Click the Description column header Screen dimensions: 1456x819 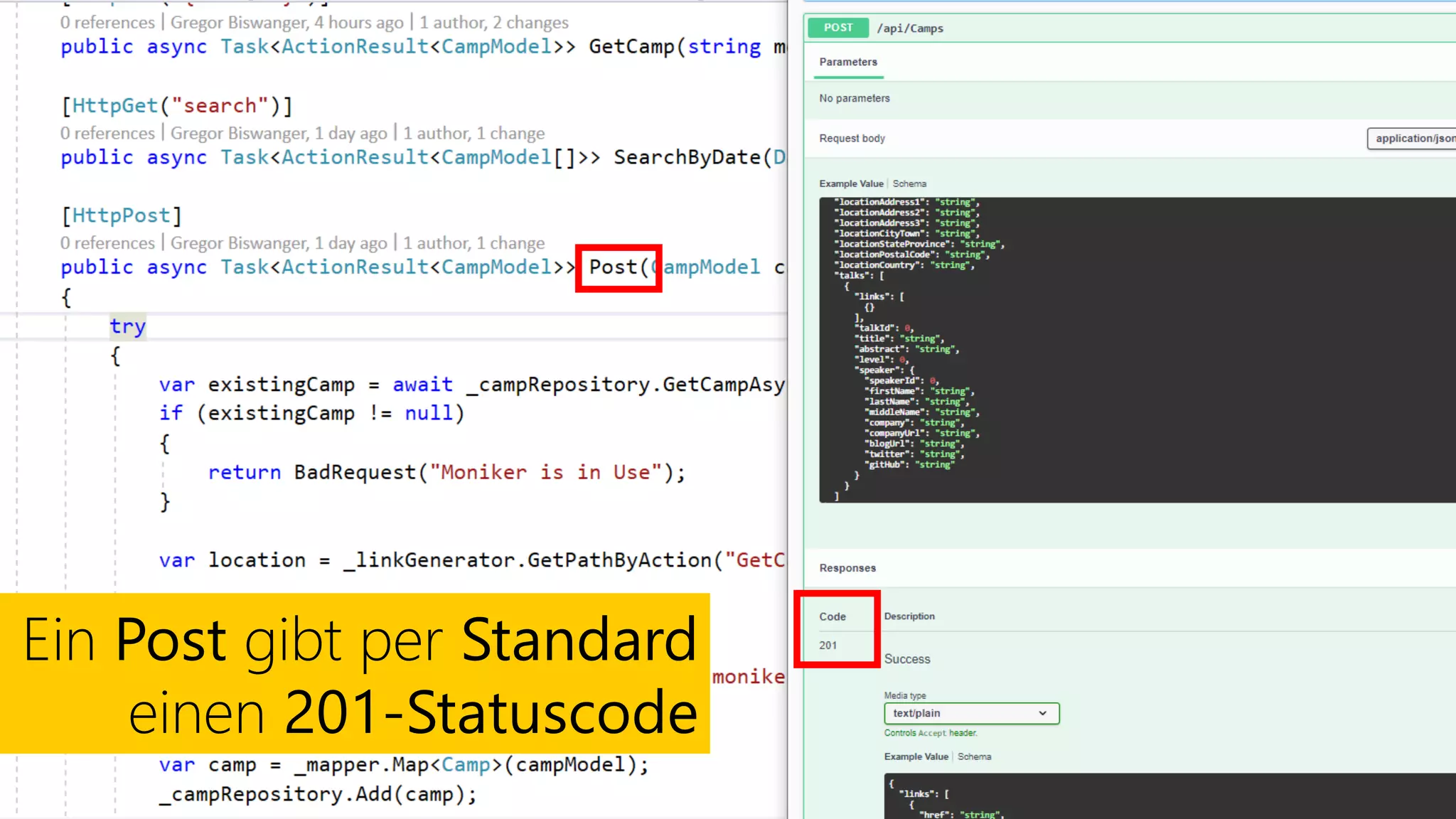[909, 616]
